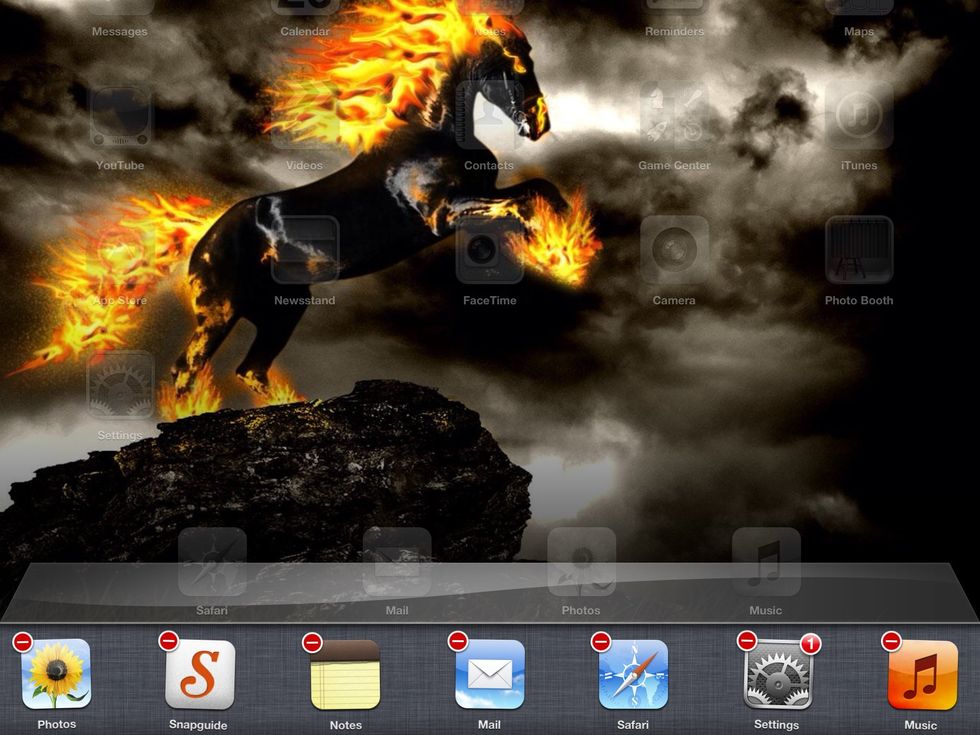Screen dimensions: 980x735
Task: Tap the red minus badge on Settings
Action: tap(746, 641)
